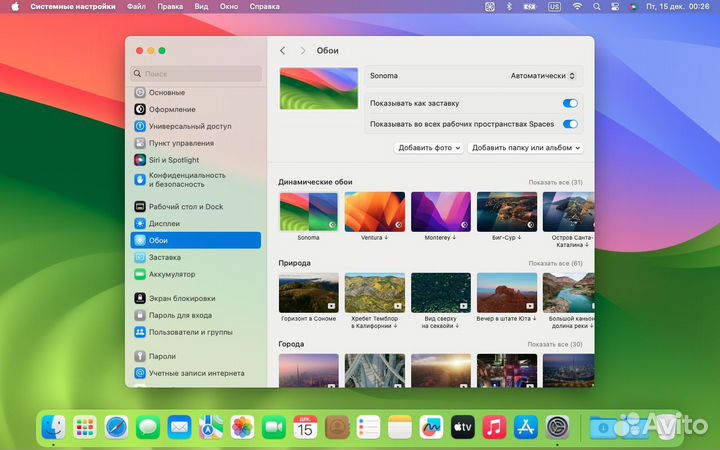The width and height of the screenshot is (720, 450).
Task: Open Mail app in the Dock
Action: point(180,427)
